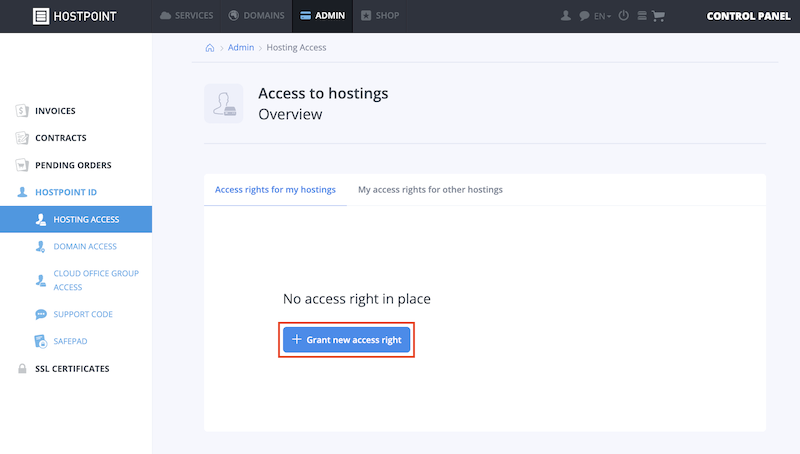Open the shopping cart icon
Screen dimensions: 800x454
tap(658, 16)
